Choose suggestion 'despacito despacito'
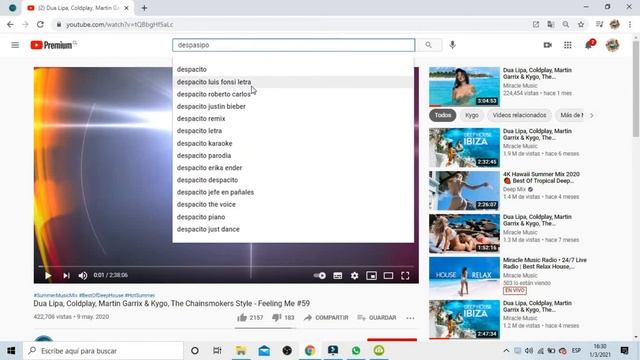Image resolution: width=640 pixels, height=360 pixels. [293, 180]
